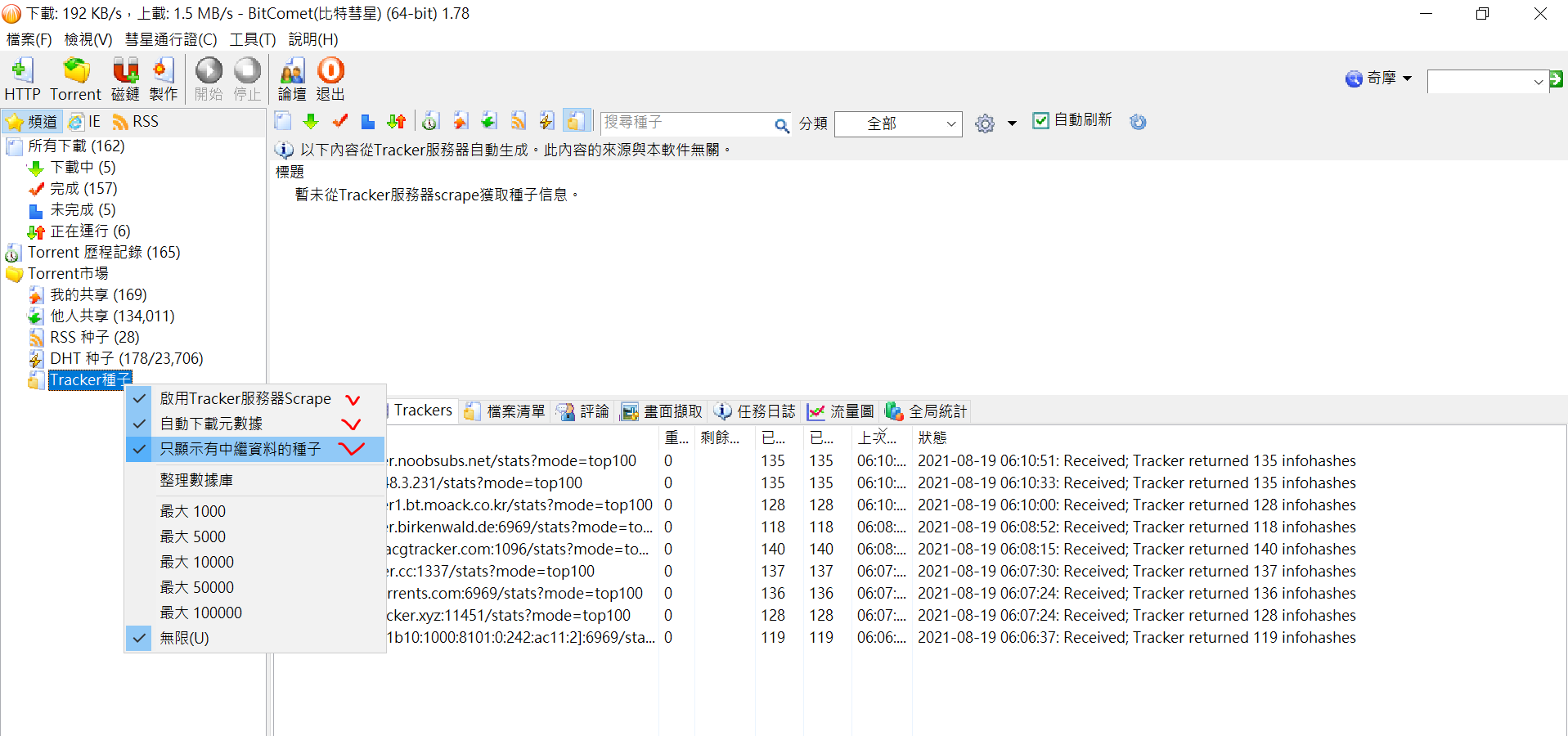Select the IE sidebar tab

click(x=85, y=122)
